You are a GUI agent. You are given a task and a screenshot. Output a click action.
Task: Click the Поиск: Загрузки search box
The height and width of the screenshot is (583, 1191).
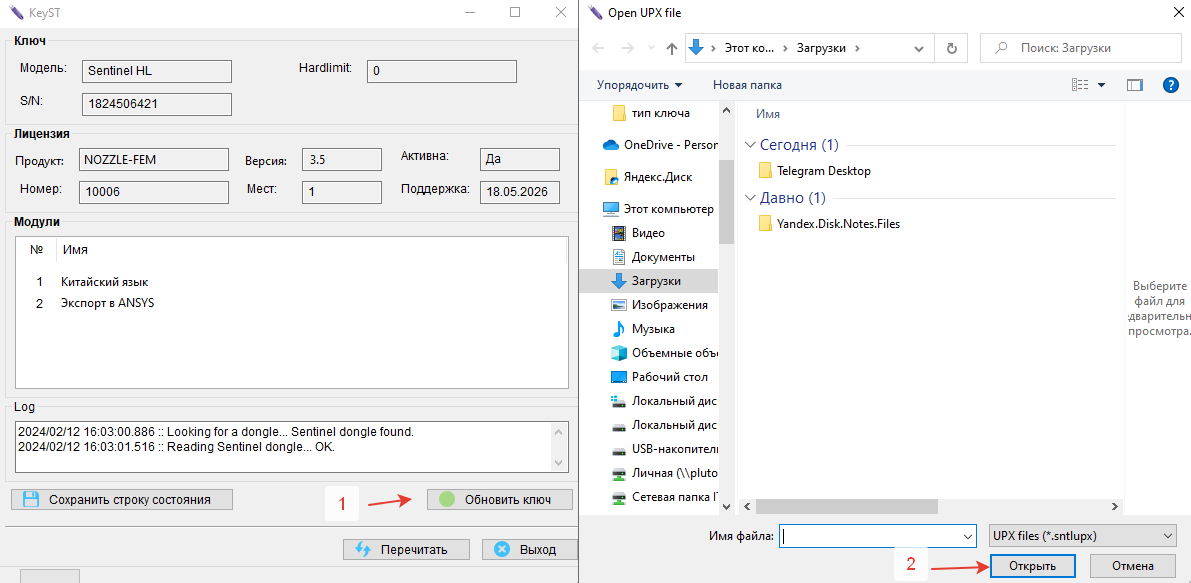(x=1079, y=48)
